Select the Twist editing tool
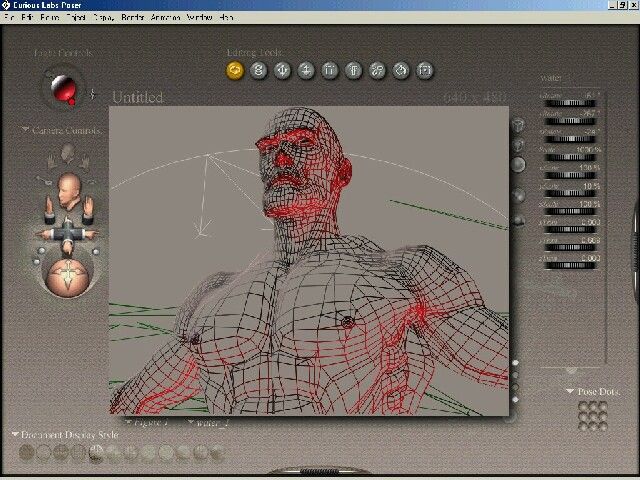Viewport: 640px width, 480px height. [x=258, y=70]
